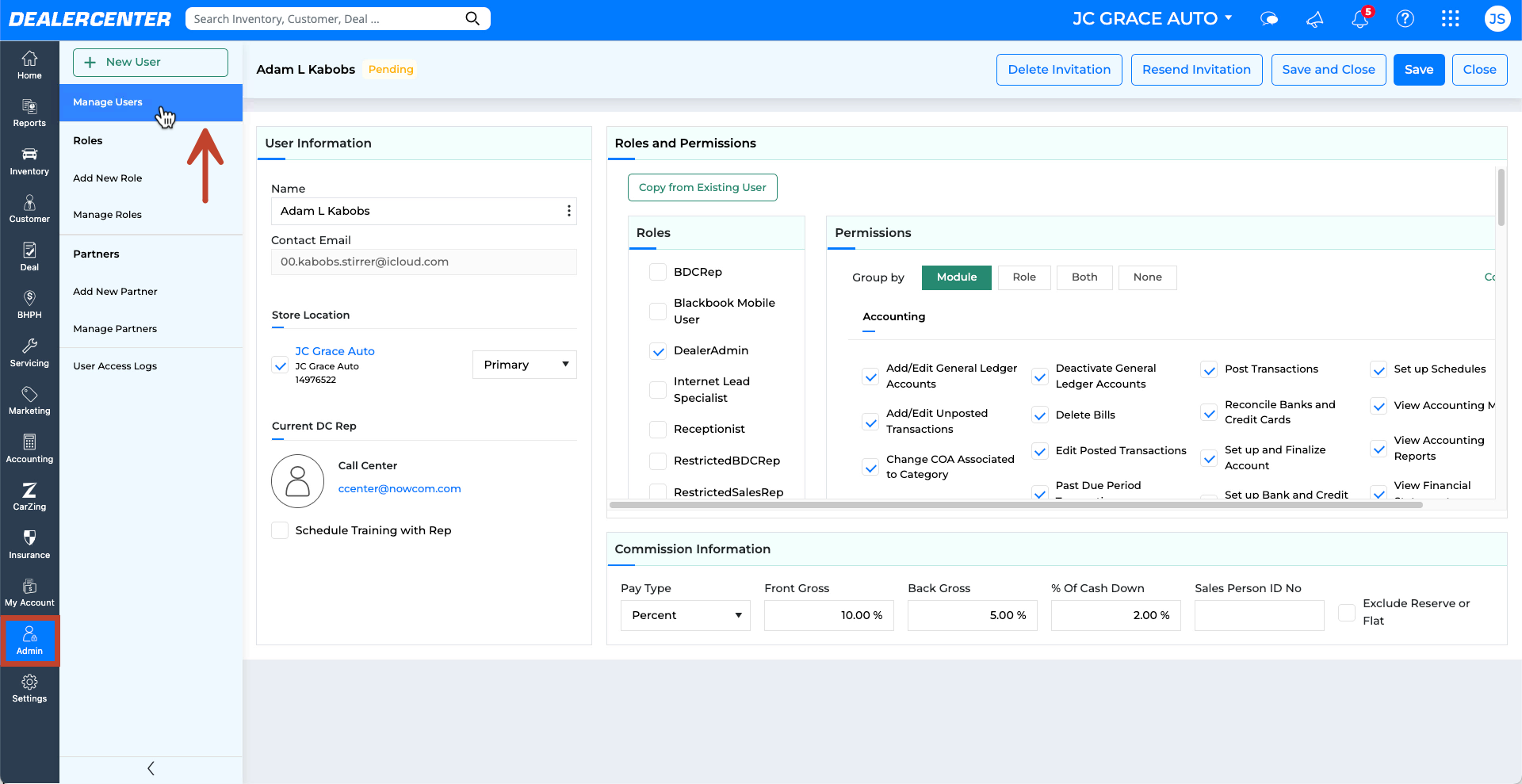
Task: Switch Group by to Role
Action: click(x=1024, y=277)
